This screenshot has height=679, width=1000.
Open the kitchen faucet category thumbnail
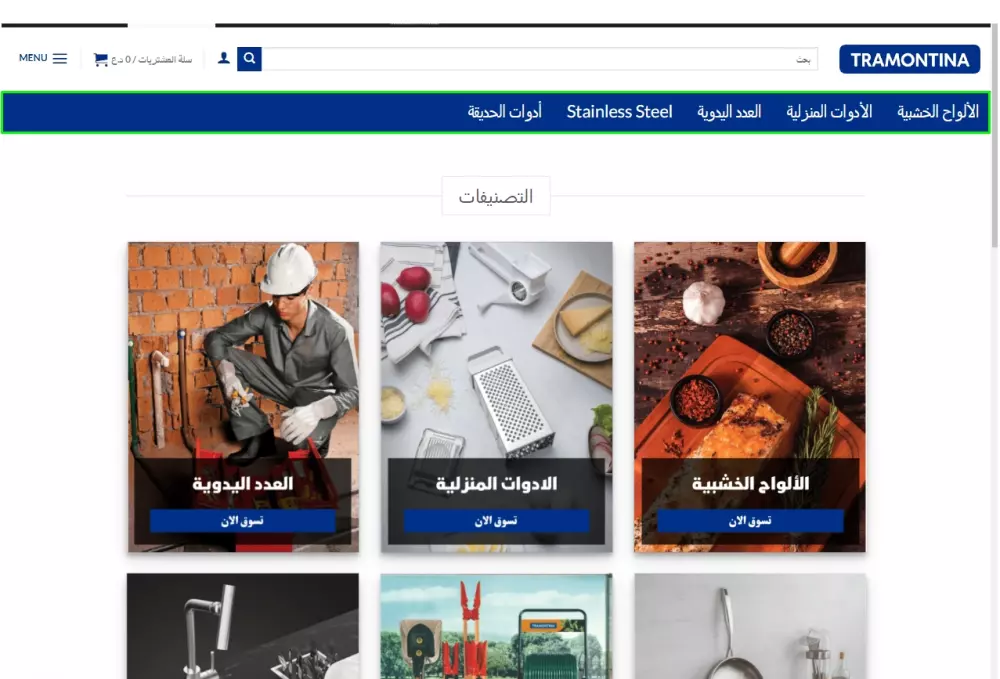point(243,626)
